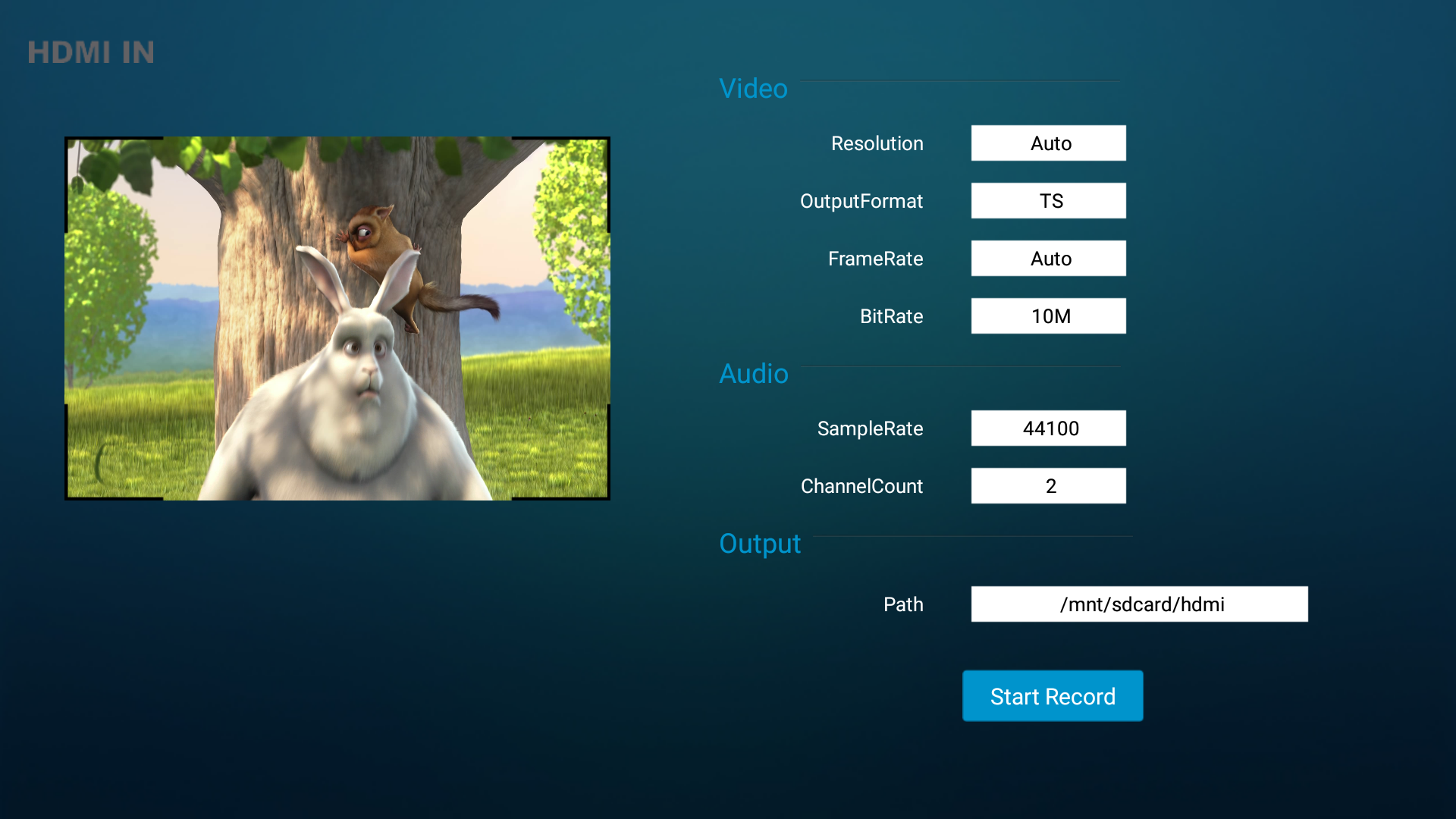The height and width of the screenshot is (819, 1456).
Task: Click the ChannelCount label
Action: pos(861,486)
